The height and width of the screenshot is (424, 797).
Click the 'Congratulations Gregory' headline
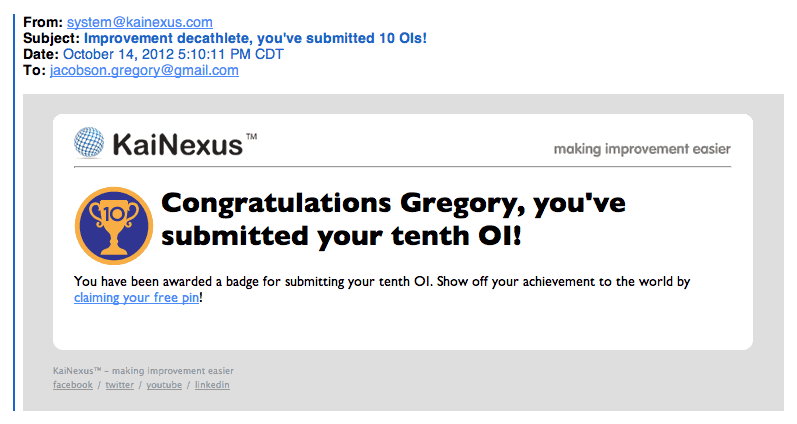click(x=392, y=219)
